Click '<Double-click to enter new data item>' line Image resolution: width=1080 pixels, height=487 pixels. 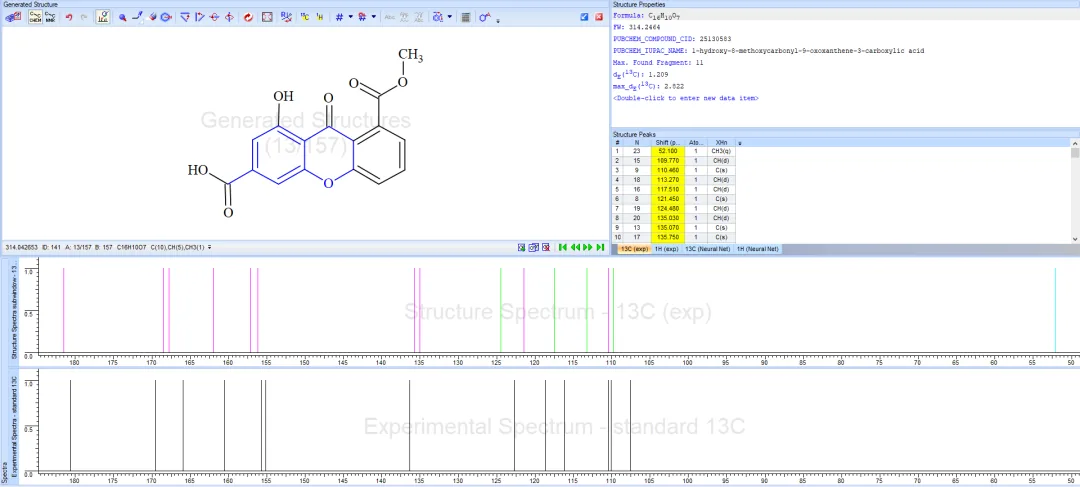[685, 99]
